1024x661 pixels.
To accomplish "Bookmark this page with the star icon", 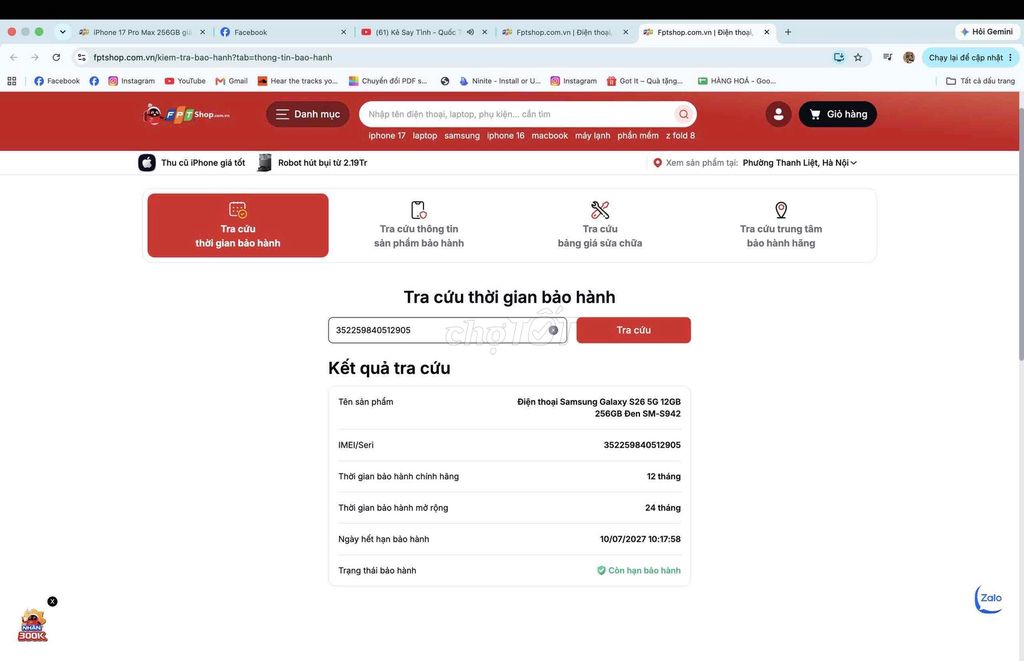I will [x=858, y=57].
